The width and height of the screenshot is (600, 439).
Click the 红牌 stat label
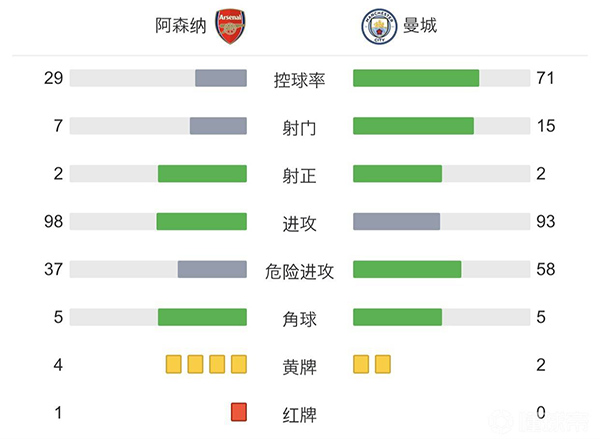coord(299,413)
